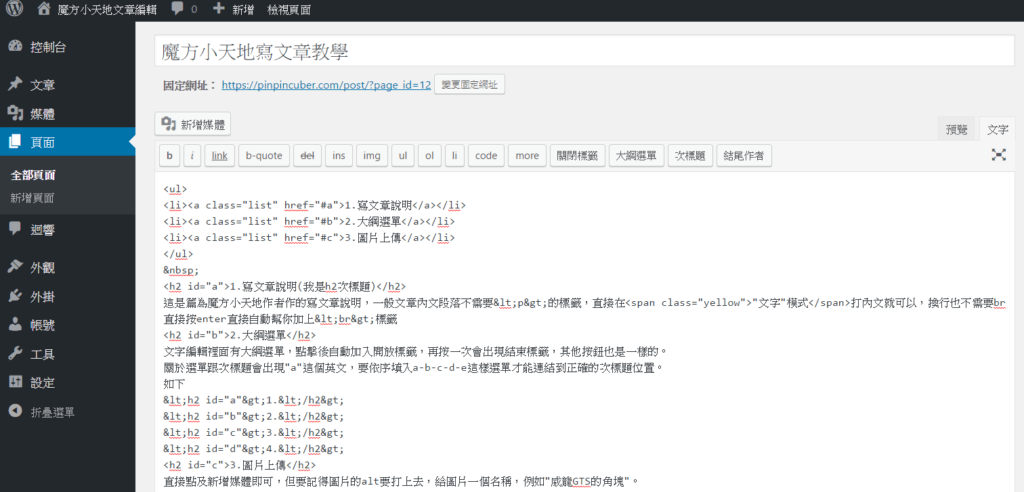This screenshot has width=1024, height=492.
Task: Click the 關閉標籤 button
Action: click(x=577, y=156)
